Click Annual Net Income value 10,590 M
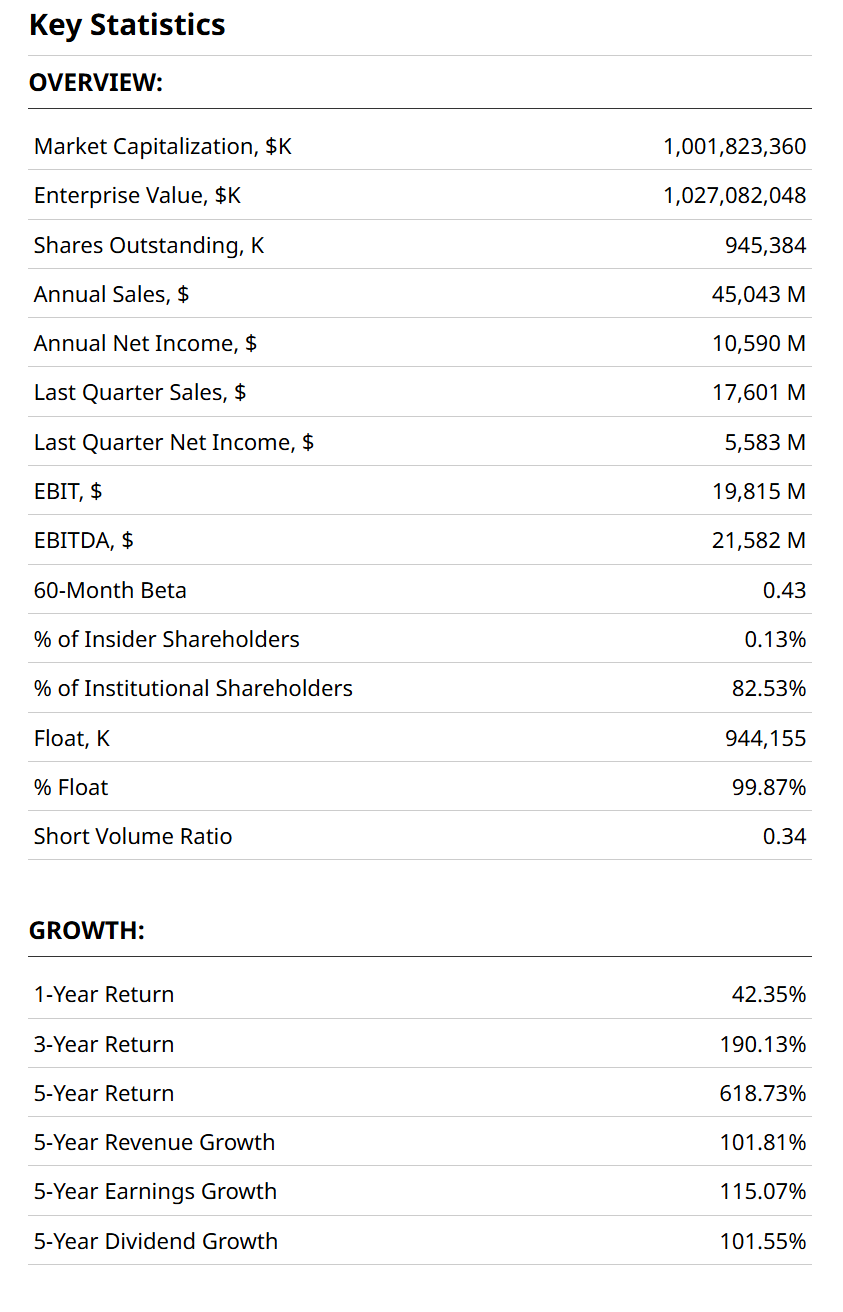Image resolution: width=843 pixels, height=1312 pixels. tap(758, 343)
